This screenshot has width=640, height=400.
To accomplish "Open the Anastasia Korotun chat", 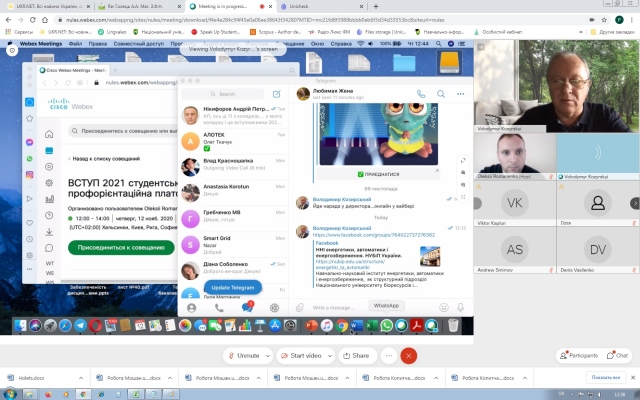I will (233, 193).
